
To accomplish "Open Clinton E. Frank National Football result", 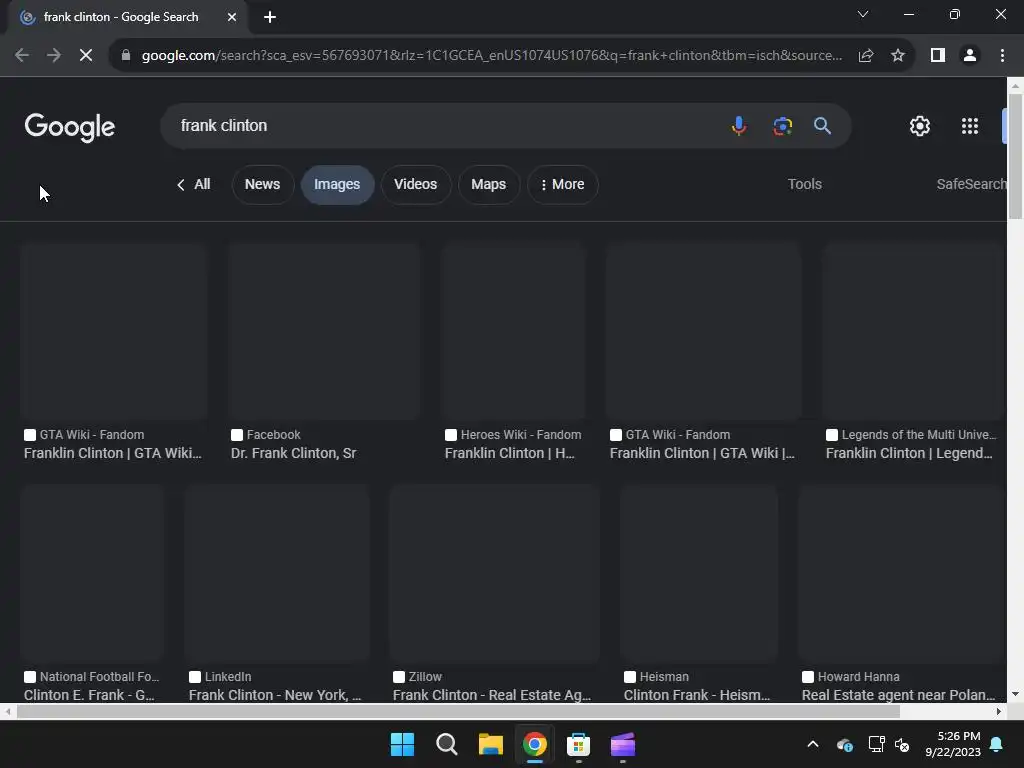I will pyautogui.click(x=89, y=695).
